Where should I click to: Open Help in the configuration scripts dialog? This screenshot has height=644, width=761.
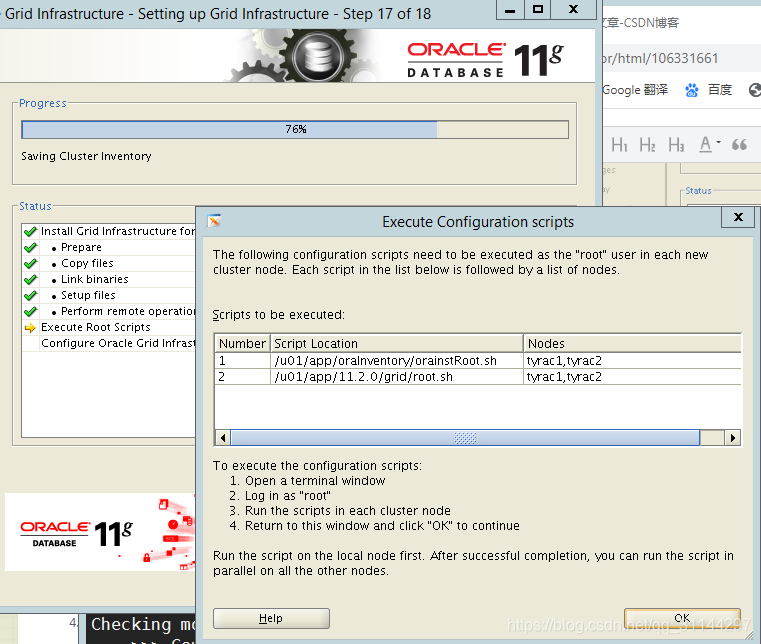tap(271, 618)
